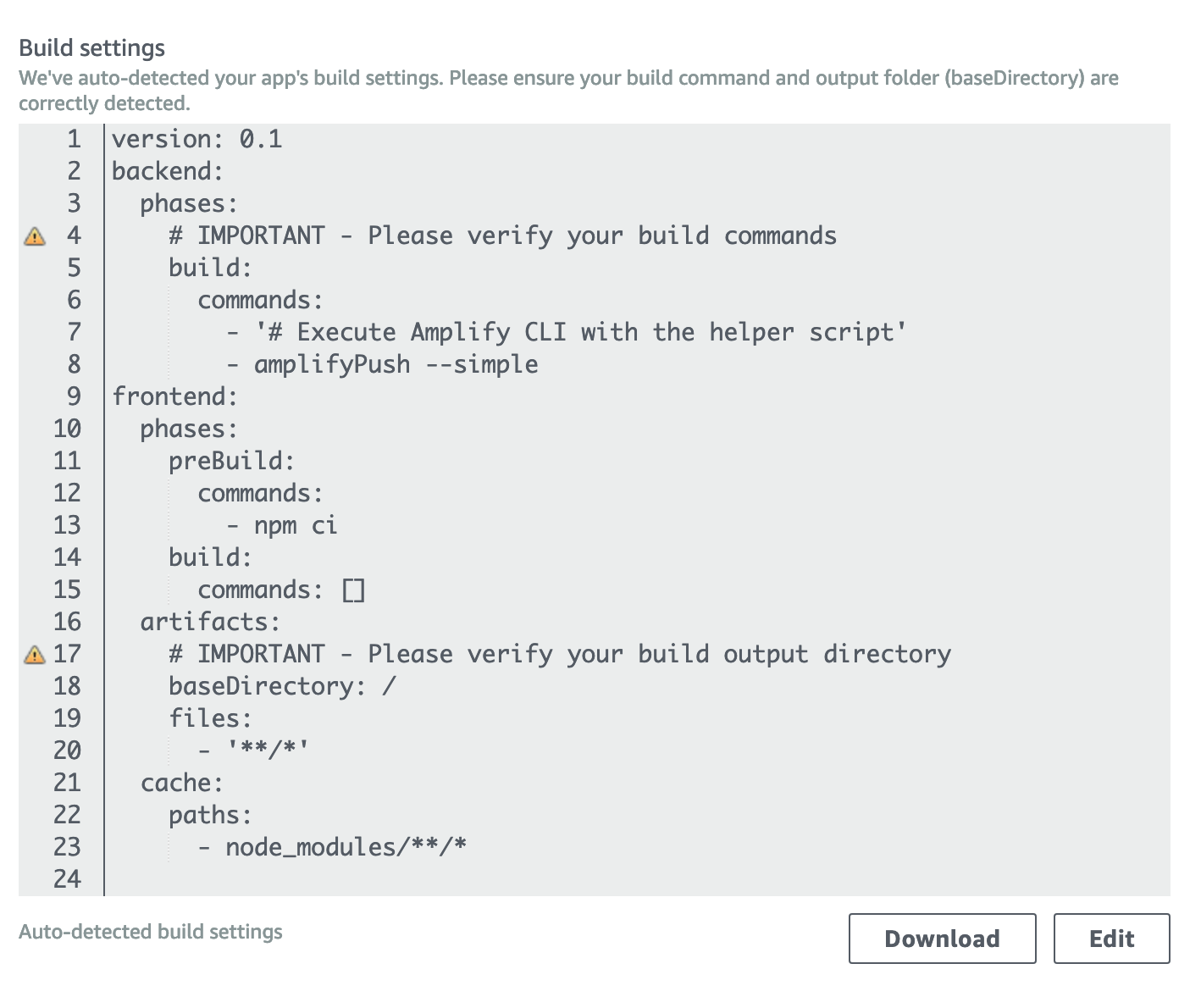Click the warning icon on line 17
Image resolution: width=1201 pixels, height=1008 pixels.
click(34, 653)
